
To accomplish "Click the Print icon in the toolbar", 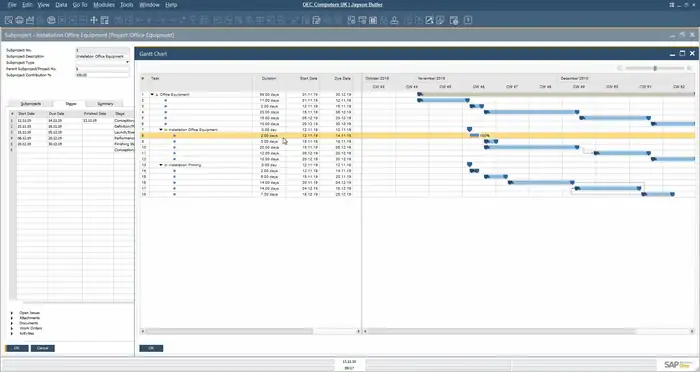I will click(19, 20).
